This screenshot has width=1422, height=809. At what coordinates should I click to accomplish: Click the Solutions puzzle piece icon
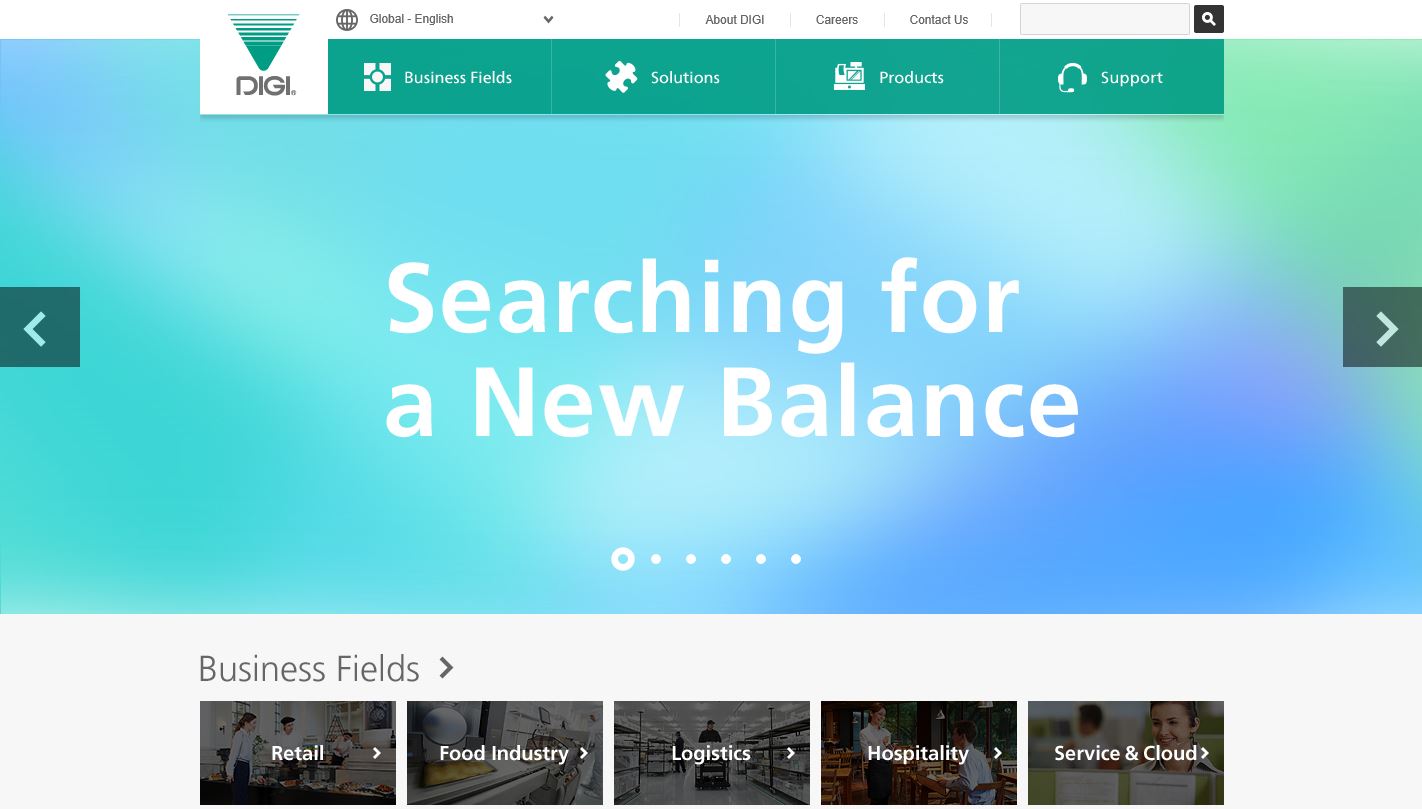[x=621, y=77]
